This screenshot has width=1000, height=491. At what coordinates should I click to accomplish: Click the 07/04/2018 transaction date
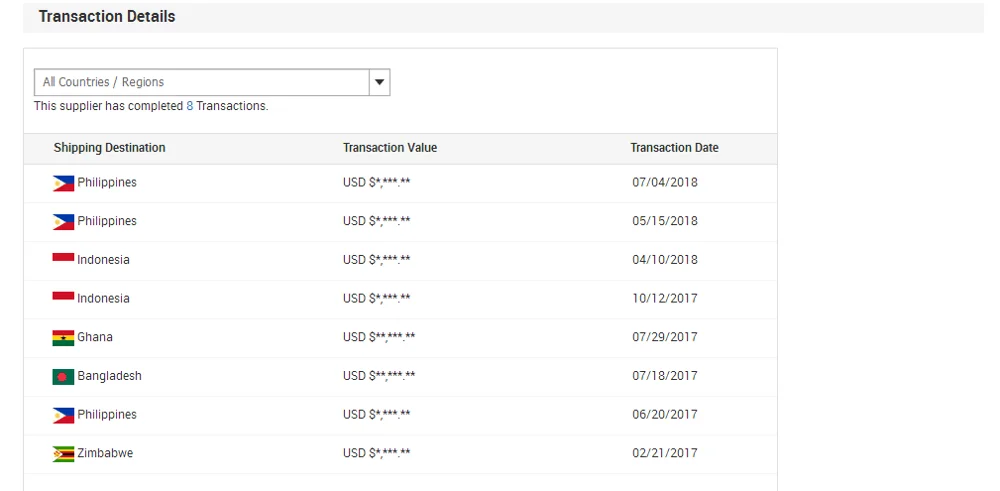pyautogui.click(x=665, y=183)
